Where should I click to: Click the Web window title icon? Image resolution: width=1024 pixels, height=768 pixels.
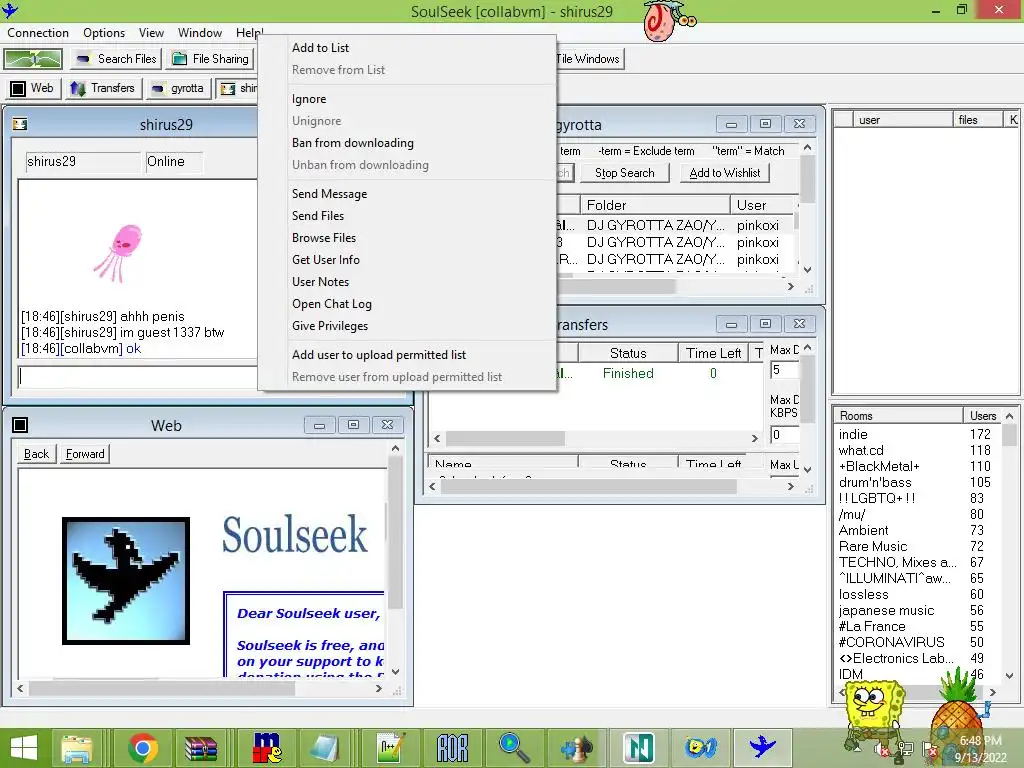(20, 425)
